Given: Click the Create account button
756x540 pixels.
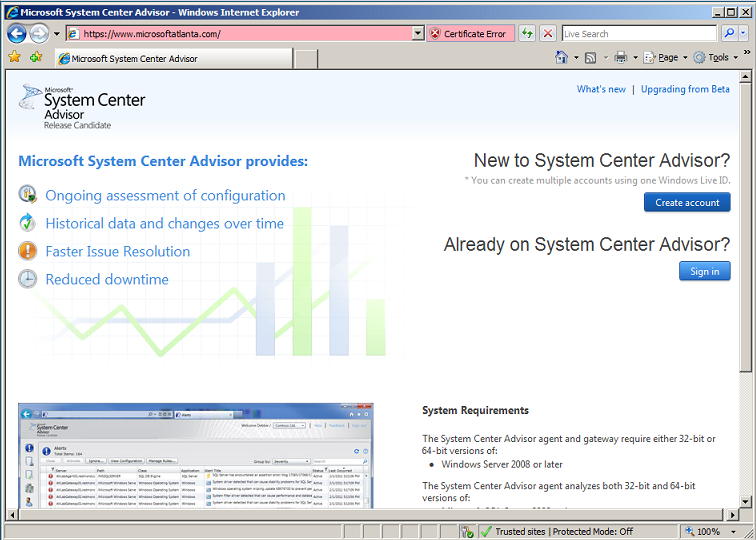Looking at the screenshot, I should click(x=687, y=202).
